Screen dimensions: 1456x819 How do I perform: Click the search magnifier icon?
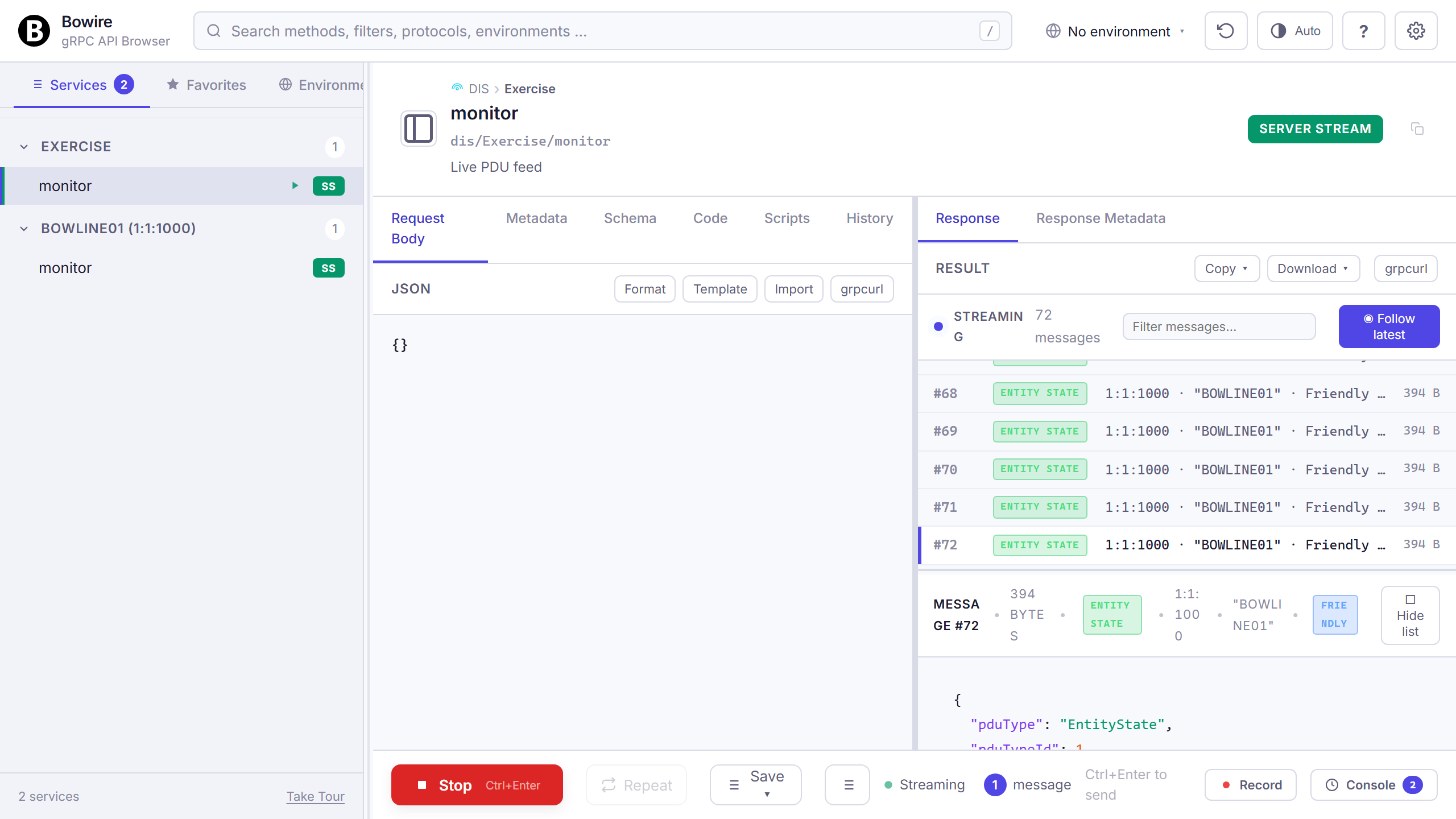(x=214, y=31)
